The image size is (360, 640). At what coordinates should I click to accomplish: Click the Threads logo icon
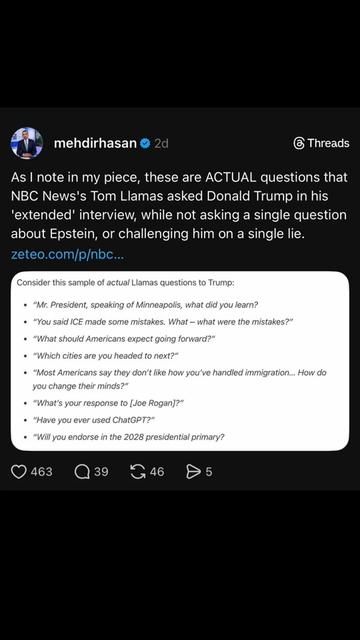[299, 143]
